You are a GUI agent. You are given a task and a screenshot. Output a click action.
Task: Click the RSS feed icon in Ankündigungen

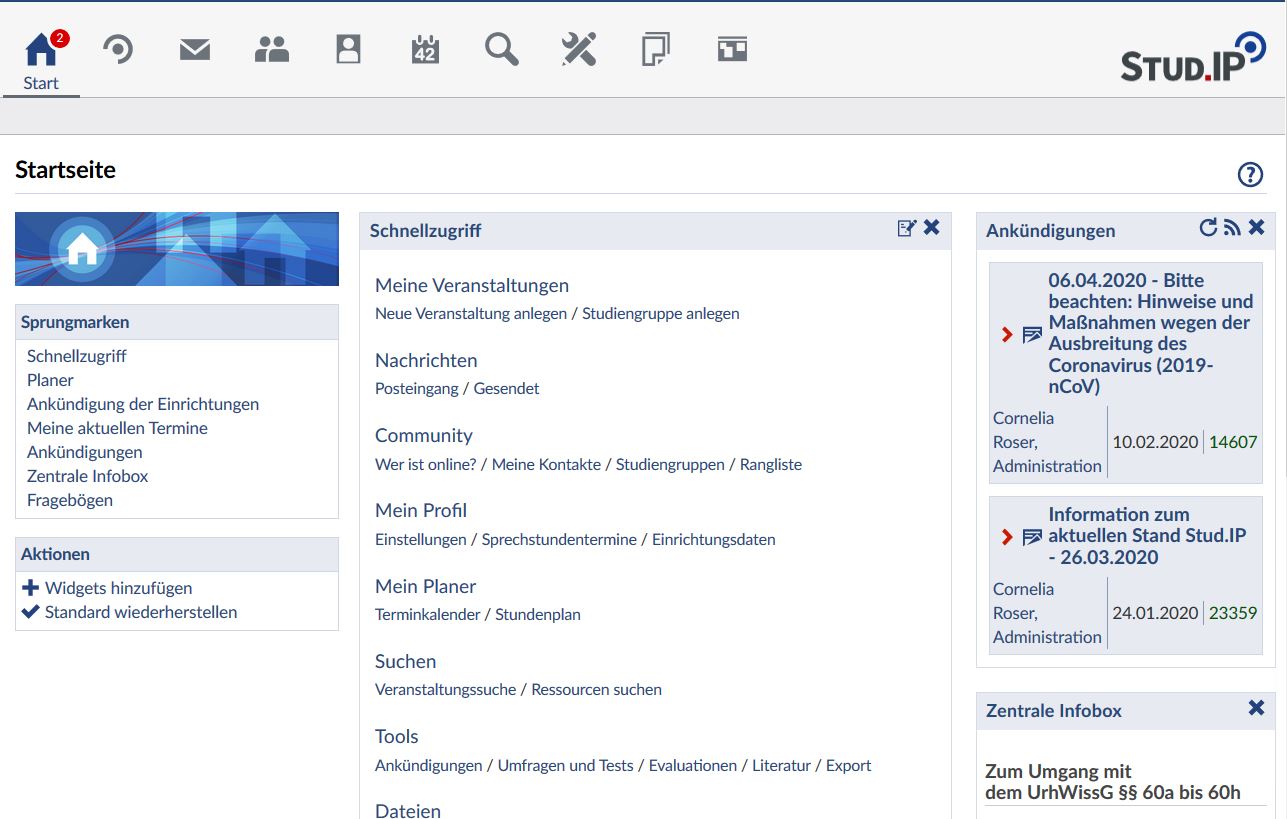pyautogui.click(x=1232, y=227)
